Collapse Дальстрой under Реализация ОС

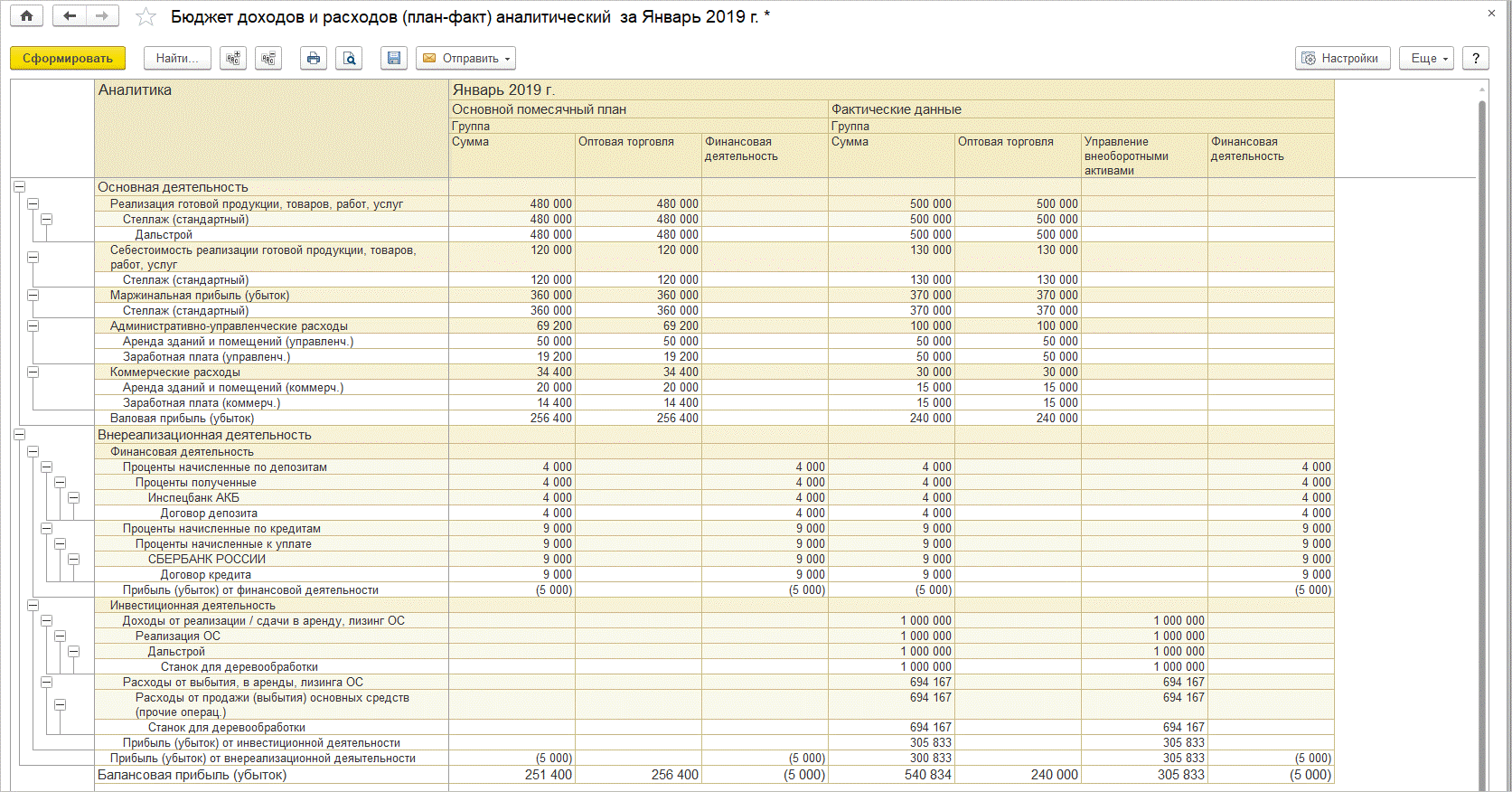[73, 651]
